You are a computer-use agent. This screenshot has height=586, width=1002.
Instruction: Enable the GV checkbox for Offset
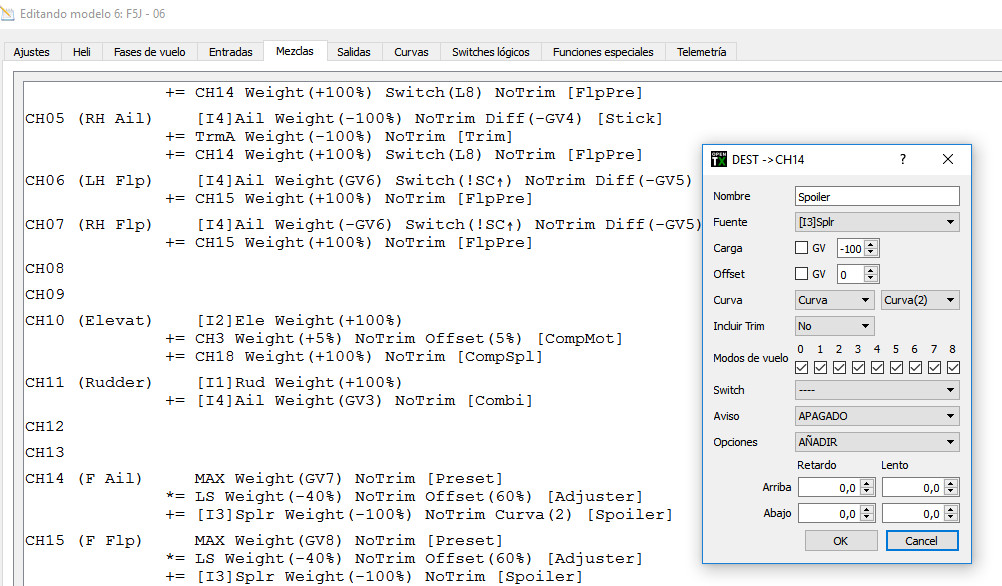click(x=802, y=274)
